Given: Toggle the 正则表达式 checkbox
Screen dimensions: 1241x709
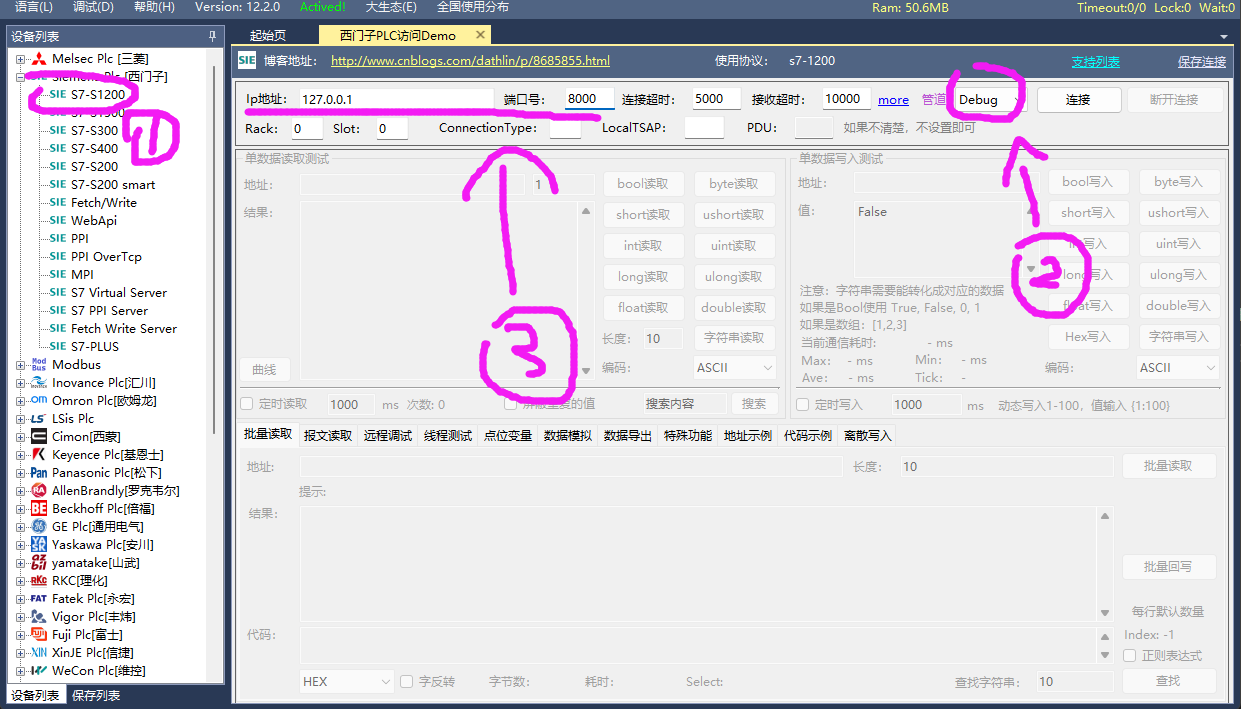Looking at the screenshot, I should pos(1130,655).
